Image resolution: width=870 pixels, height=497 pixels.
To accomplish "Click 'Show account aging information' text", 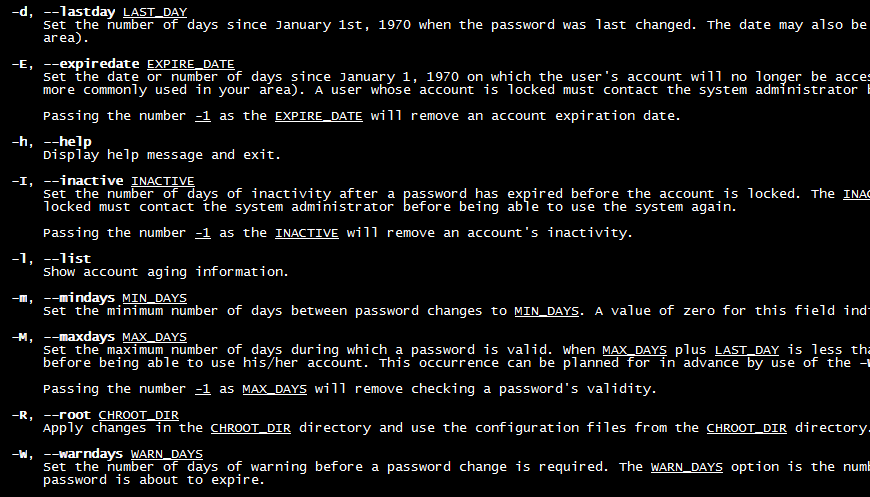I will [x=166, y=272].
